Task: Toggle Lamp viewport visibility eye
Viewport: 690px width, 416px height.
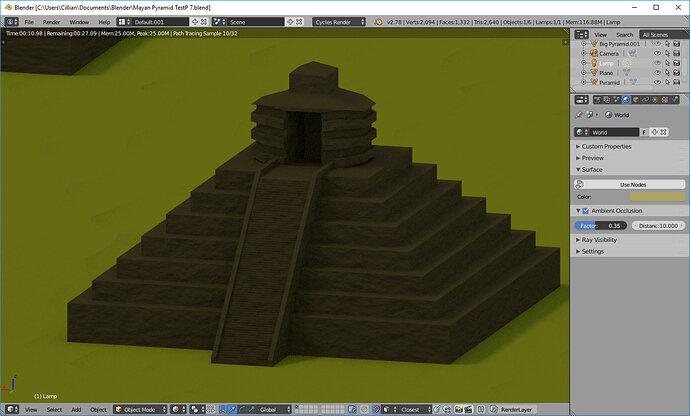Action: click(657, 63)
